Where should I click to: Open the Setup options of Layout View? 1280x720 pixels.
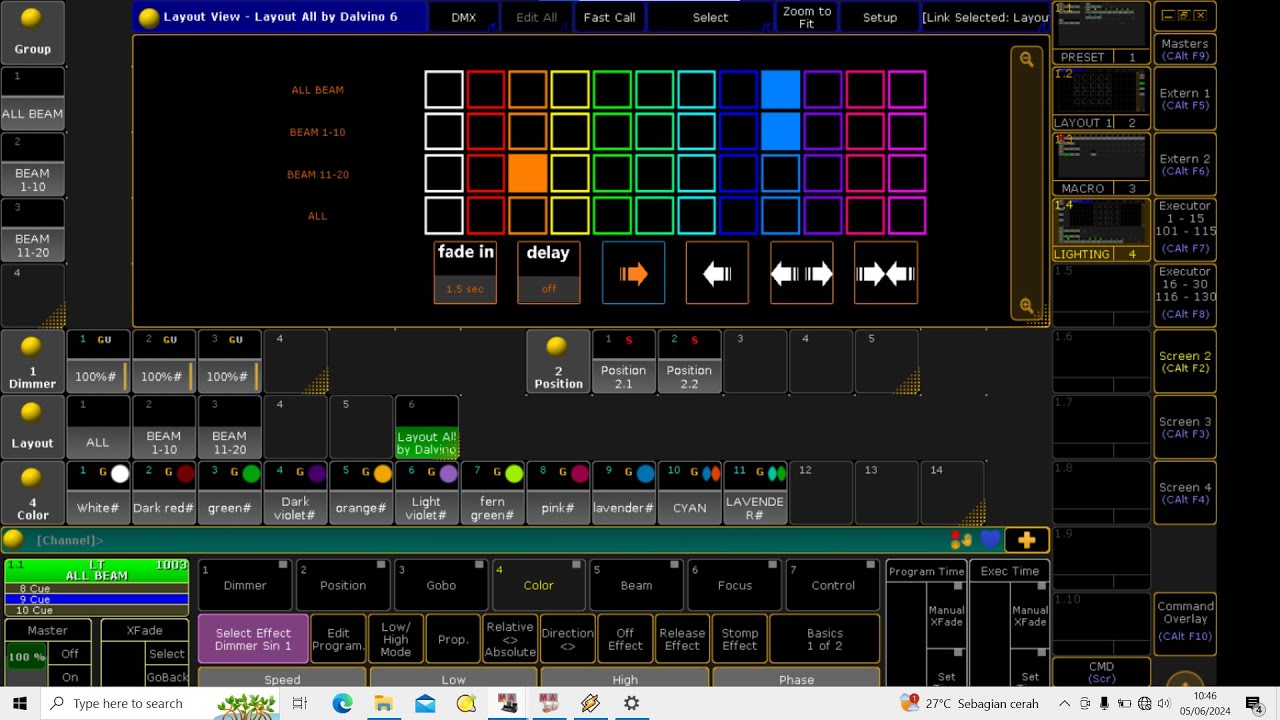pos(880,17)
